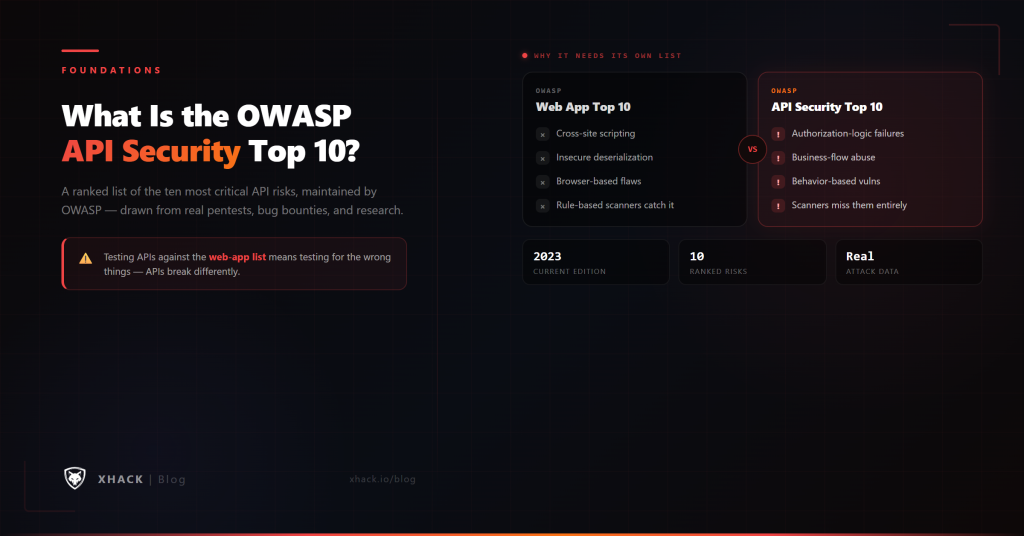Click the x icon beside Browser-based flaws
The image size is (1024, 536).
[x=543, y=182]
